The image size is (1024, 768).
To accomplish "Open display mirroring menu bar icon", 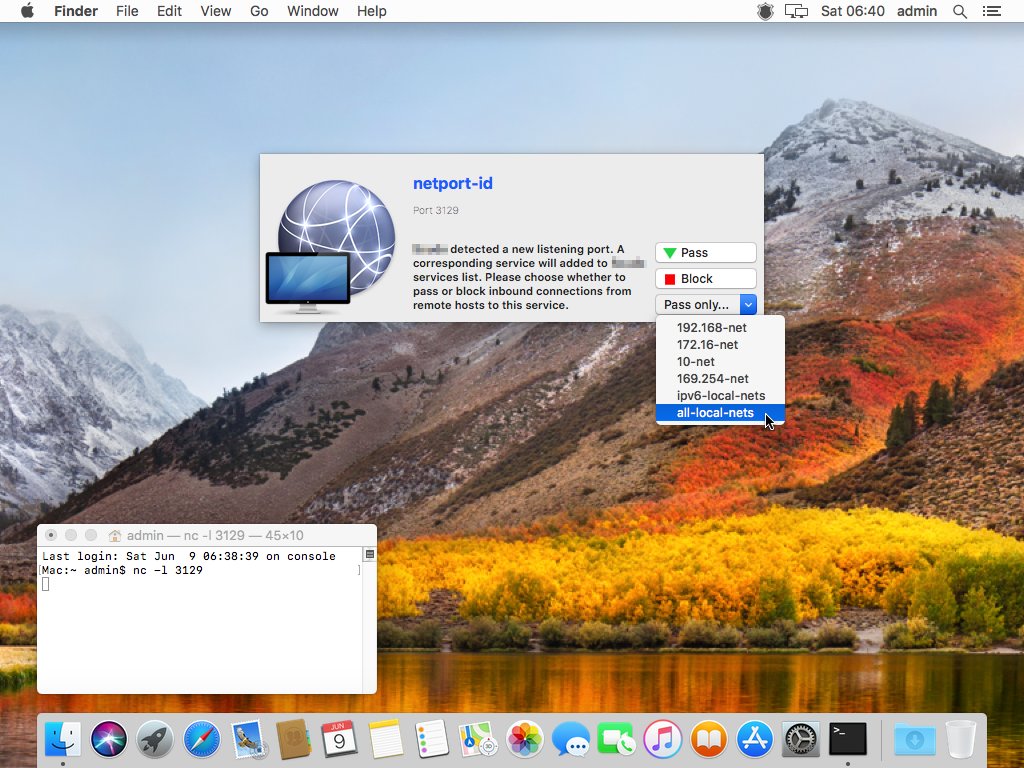I will click(x=796, y=11).
